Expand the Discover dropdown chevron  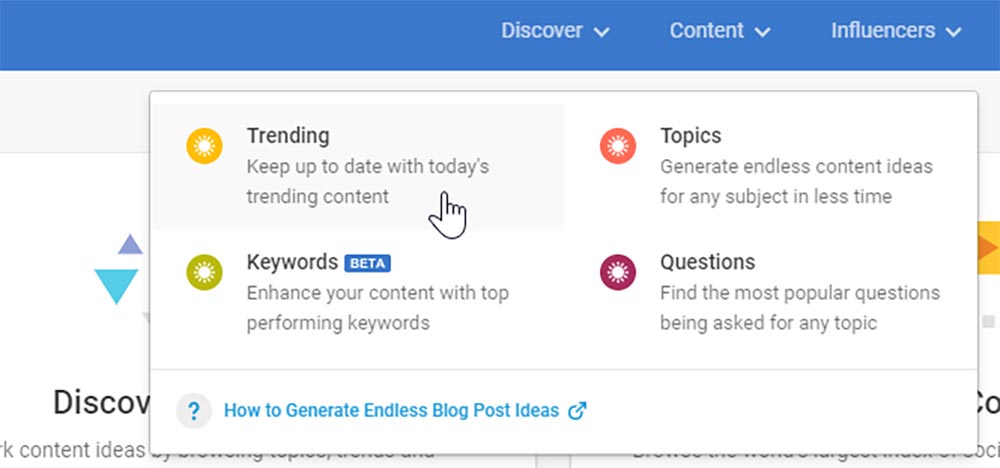(x=601, y=32)
